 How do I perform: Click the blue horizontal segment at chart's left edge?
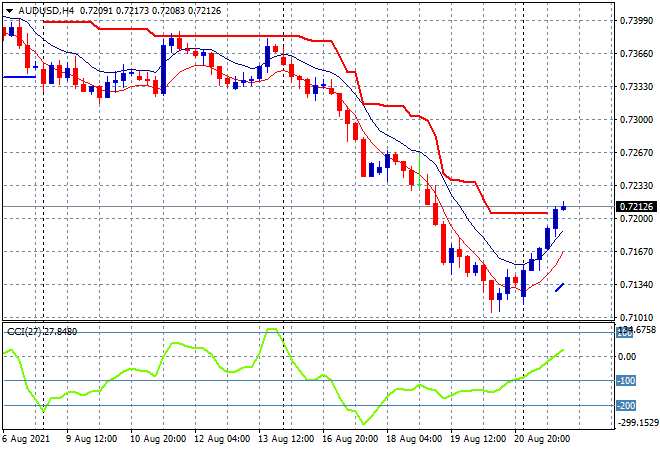point(19,77)
